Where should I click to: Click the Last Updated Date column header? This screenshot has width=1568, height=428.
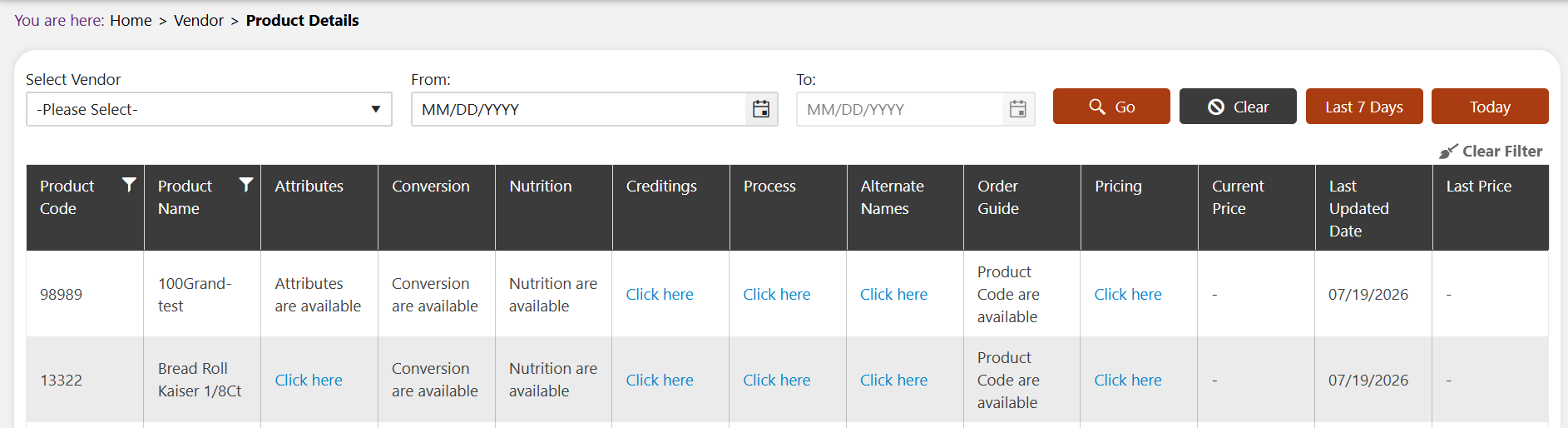click(1373, 207)
